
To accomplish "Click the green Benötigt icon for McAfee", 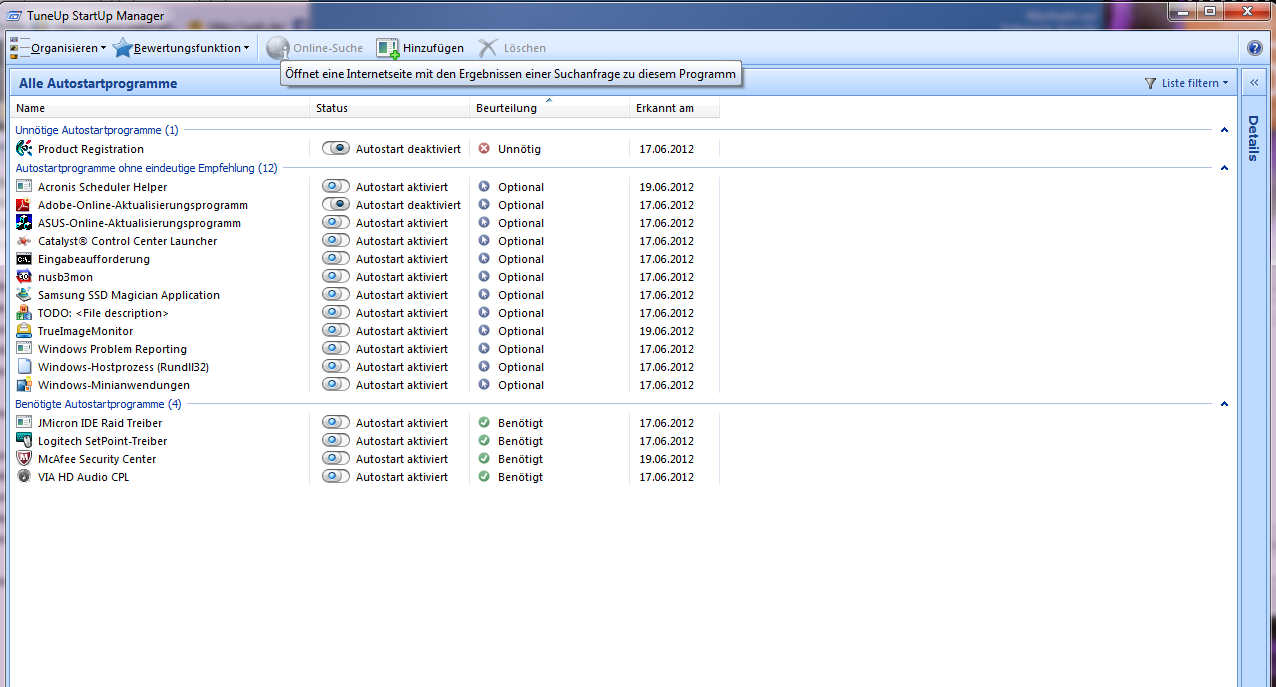I will 484,459.
